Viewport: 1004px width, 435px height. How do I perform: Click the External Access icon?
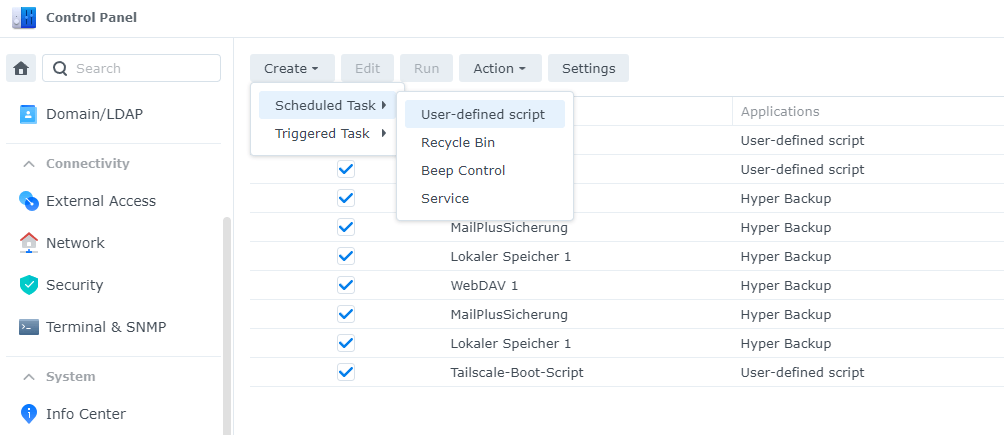29,201
